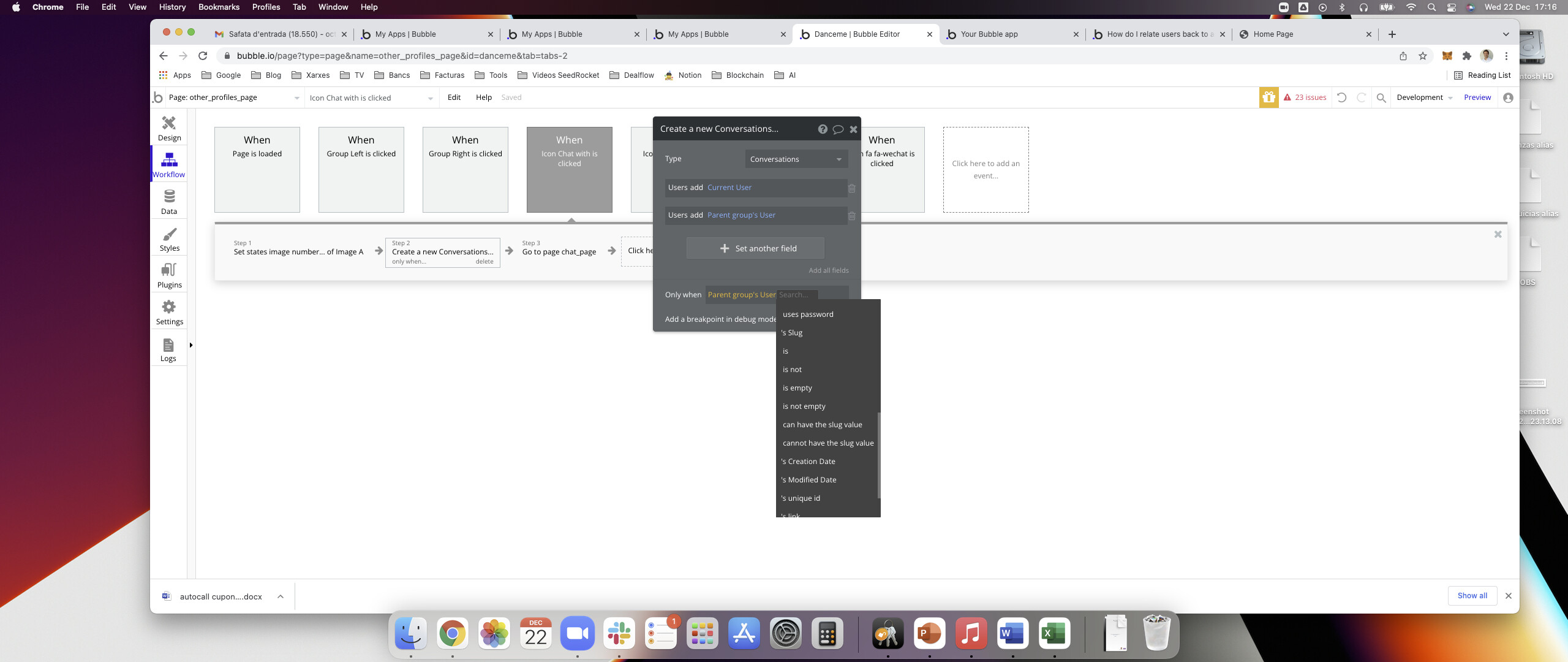Viewport: 1568px width, 662px height.
Task: Select 'is not empty' option
Action: pyautogui.click(x=804, y=406)
